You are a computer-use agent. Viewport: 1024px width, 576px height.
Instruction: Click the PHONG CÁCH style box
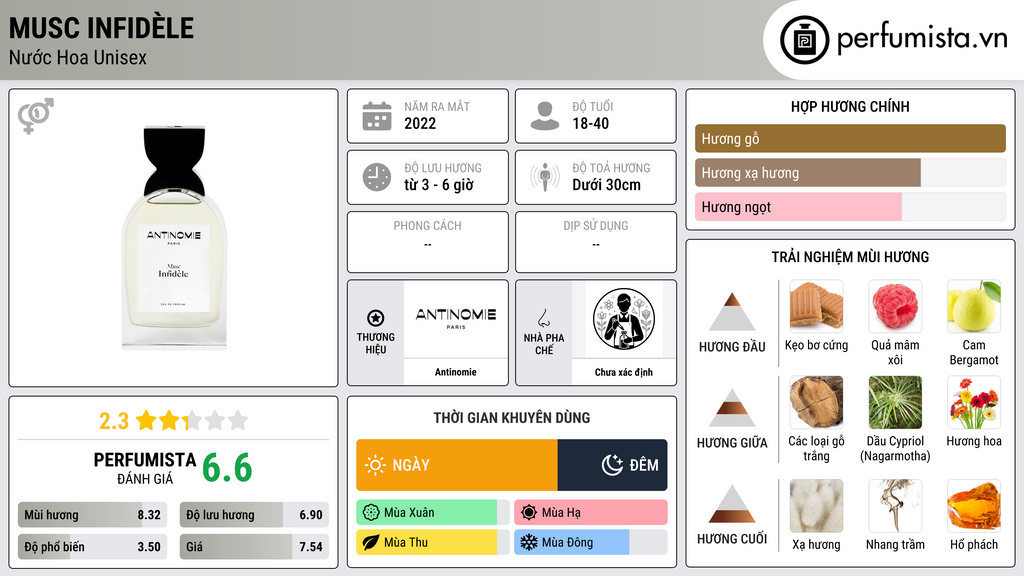pyautogui.click(x=428, y=242)
